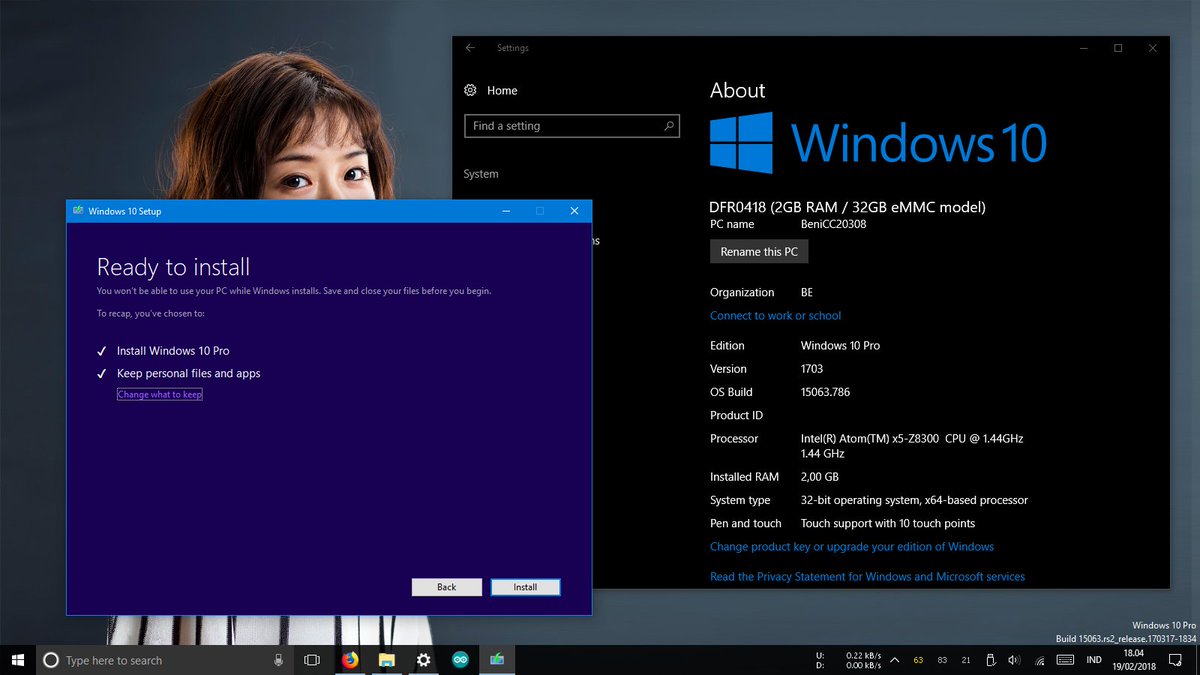This screenshot has width=1200, height=675.
Task: Click the Home gear icon in Settings
Action: [471, 91]
